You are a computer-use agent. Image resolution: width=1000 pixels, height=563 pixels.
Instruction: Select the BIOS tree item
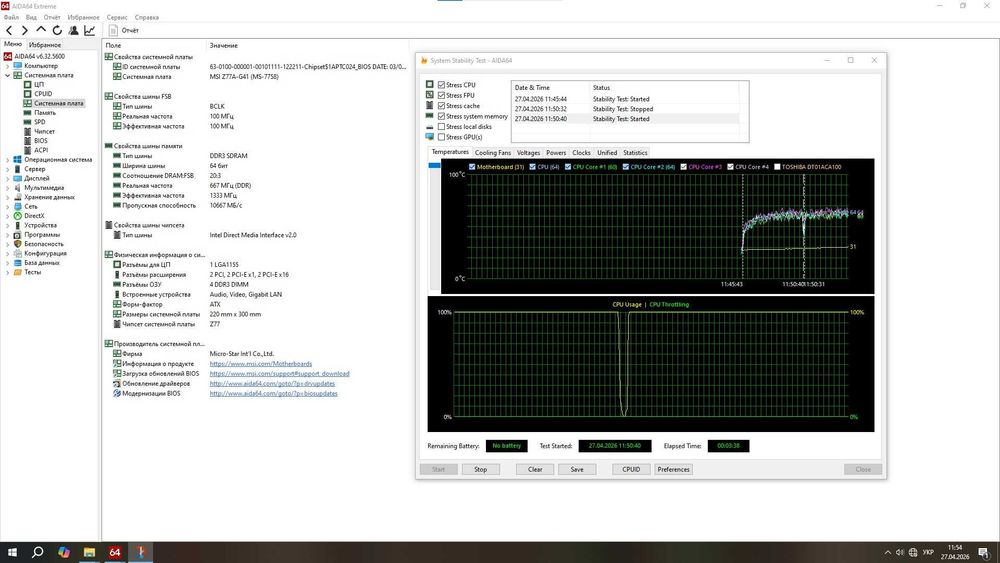tap(41, 140)
